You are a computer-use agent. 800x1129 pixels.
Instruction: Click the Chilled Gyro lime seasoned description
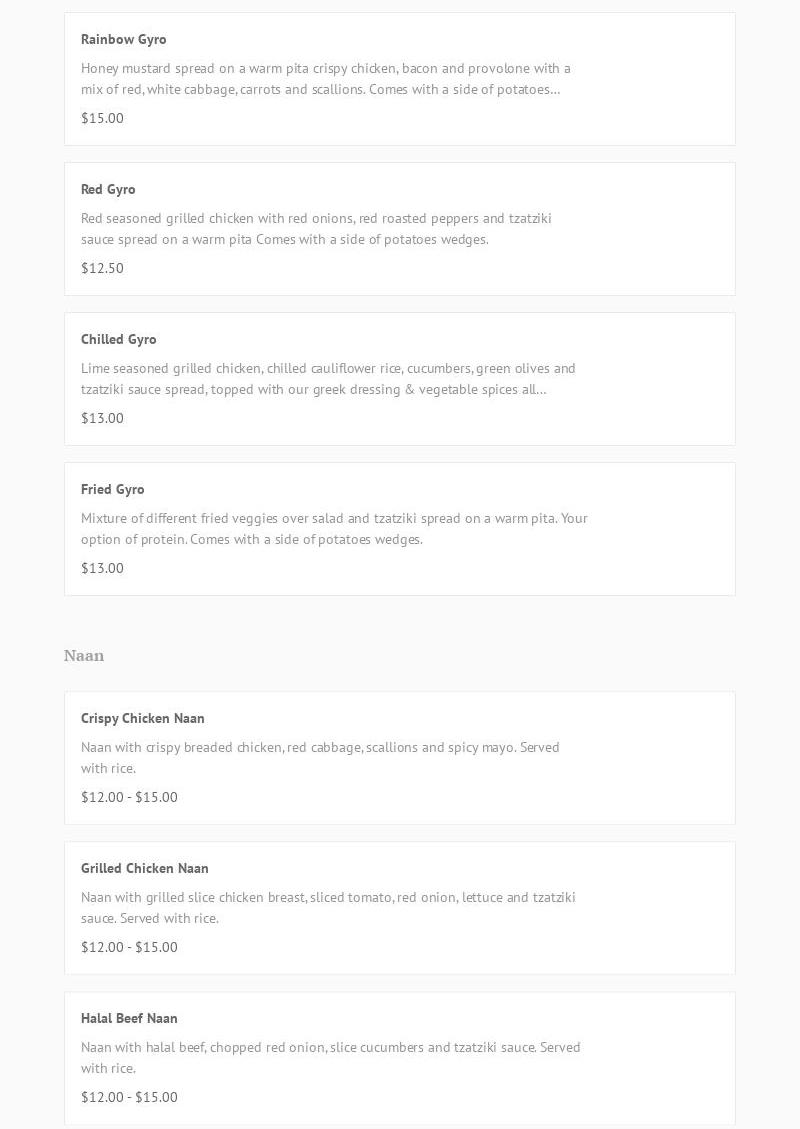coord(328,379)
